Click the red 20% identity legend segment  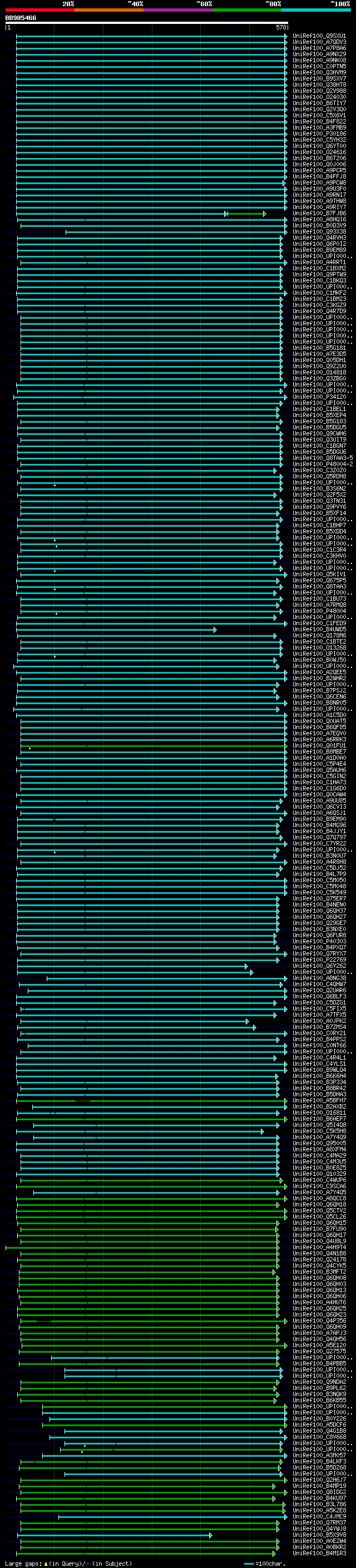coord(39,10)
